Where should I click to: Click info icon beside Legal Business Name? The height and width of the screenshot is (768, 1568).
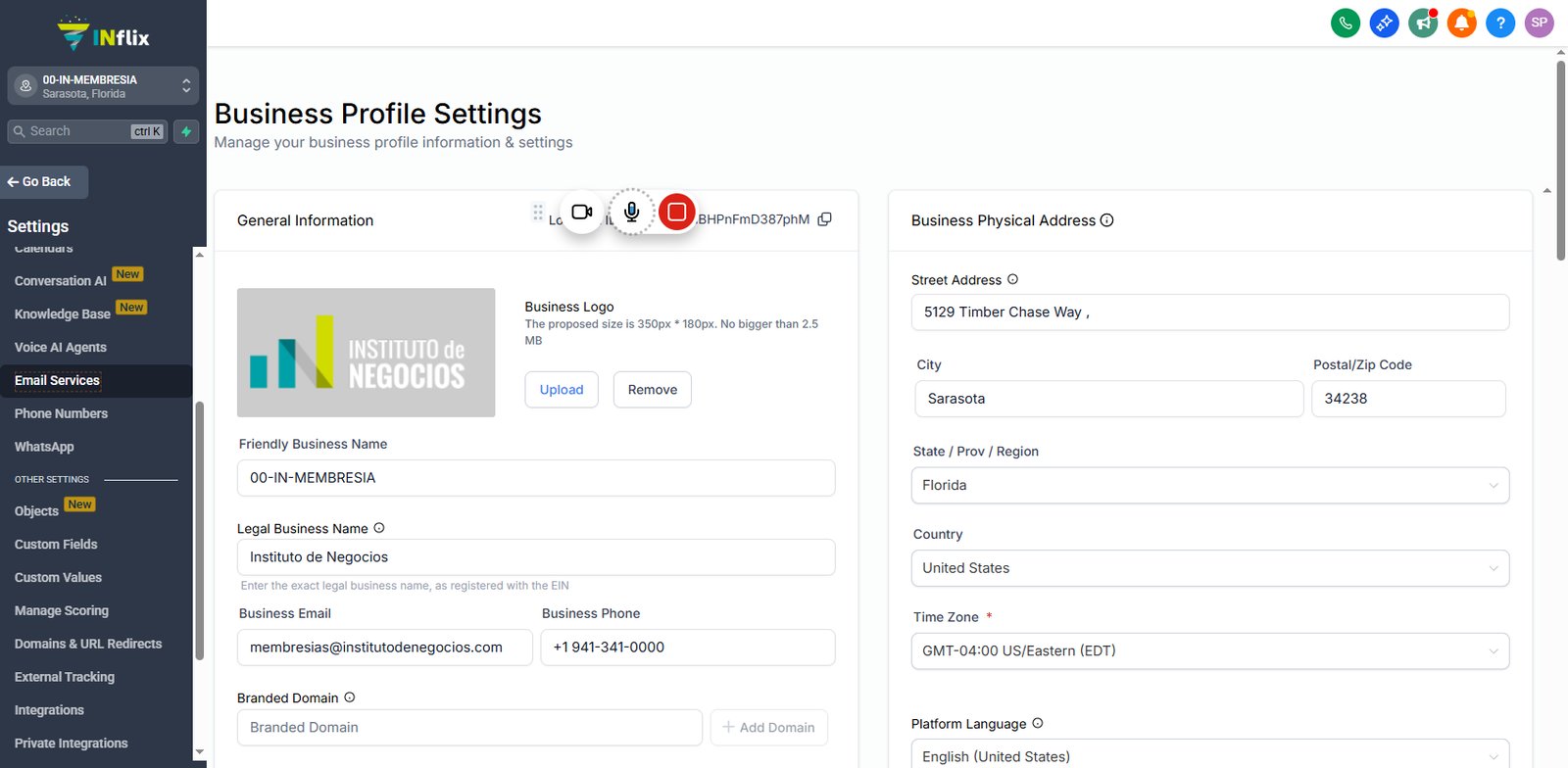(x=379, y=528)
